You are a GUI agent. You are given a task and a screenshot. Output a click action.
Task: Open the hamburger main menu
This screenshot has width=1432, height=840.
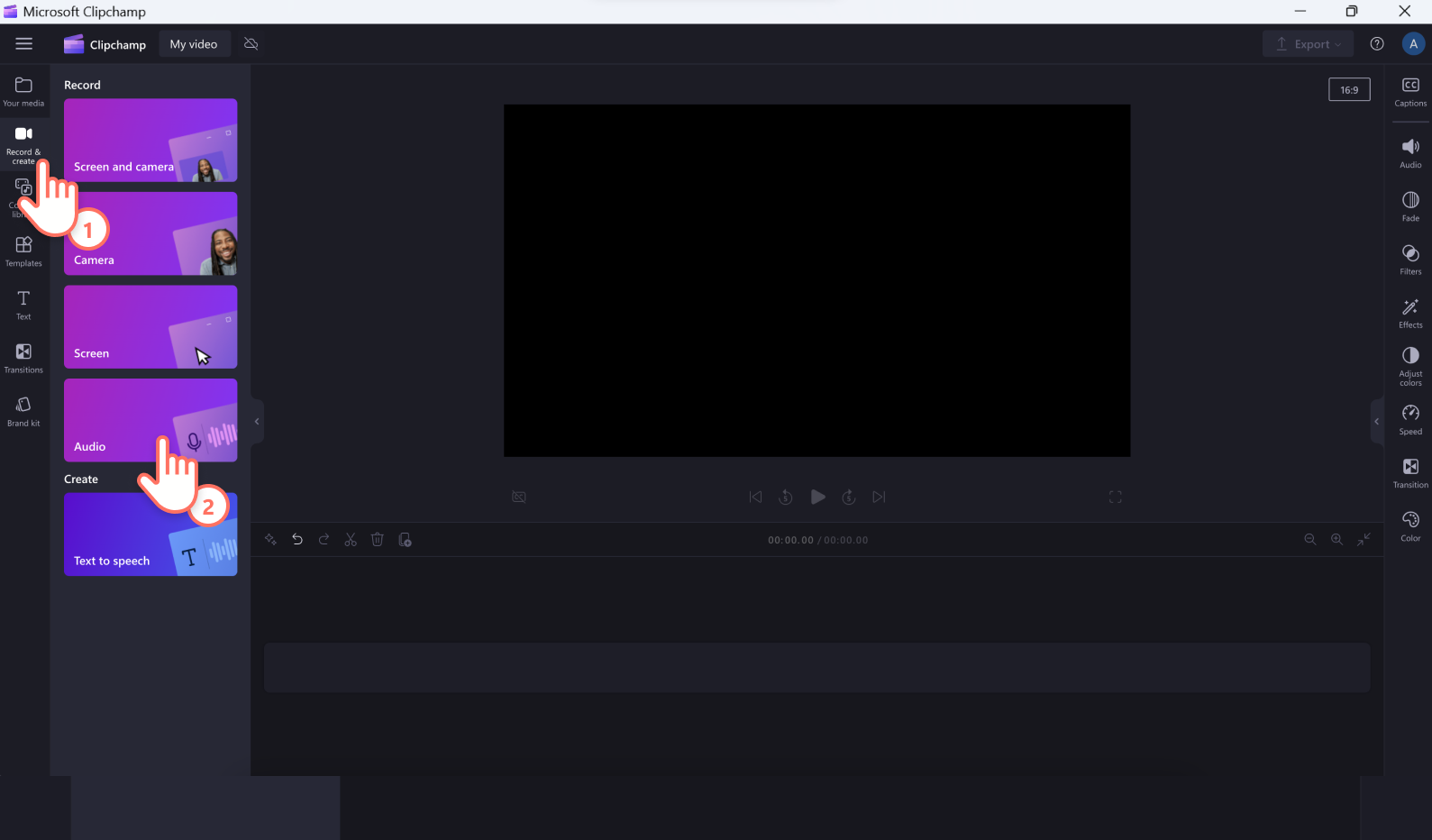point(24,43)
